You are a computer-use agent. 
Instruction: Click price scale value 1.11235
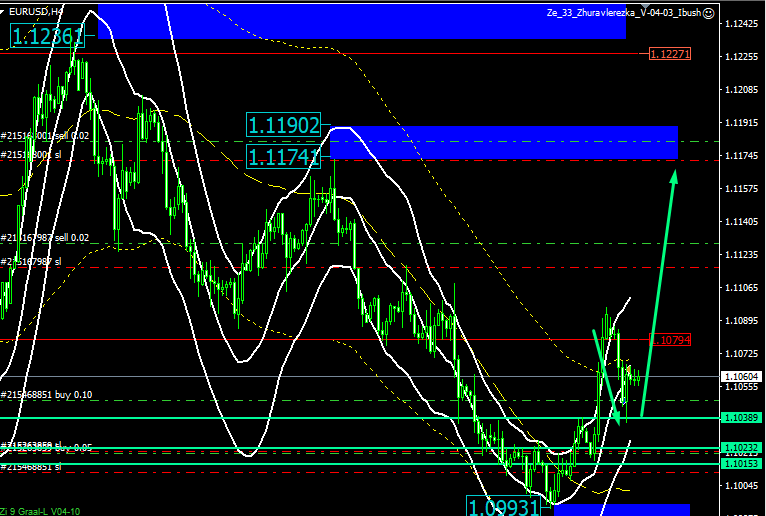(x=742, y=255)
